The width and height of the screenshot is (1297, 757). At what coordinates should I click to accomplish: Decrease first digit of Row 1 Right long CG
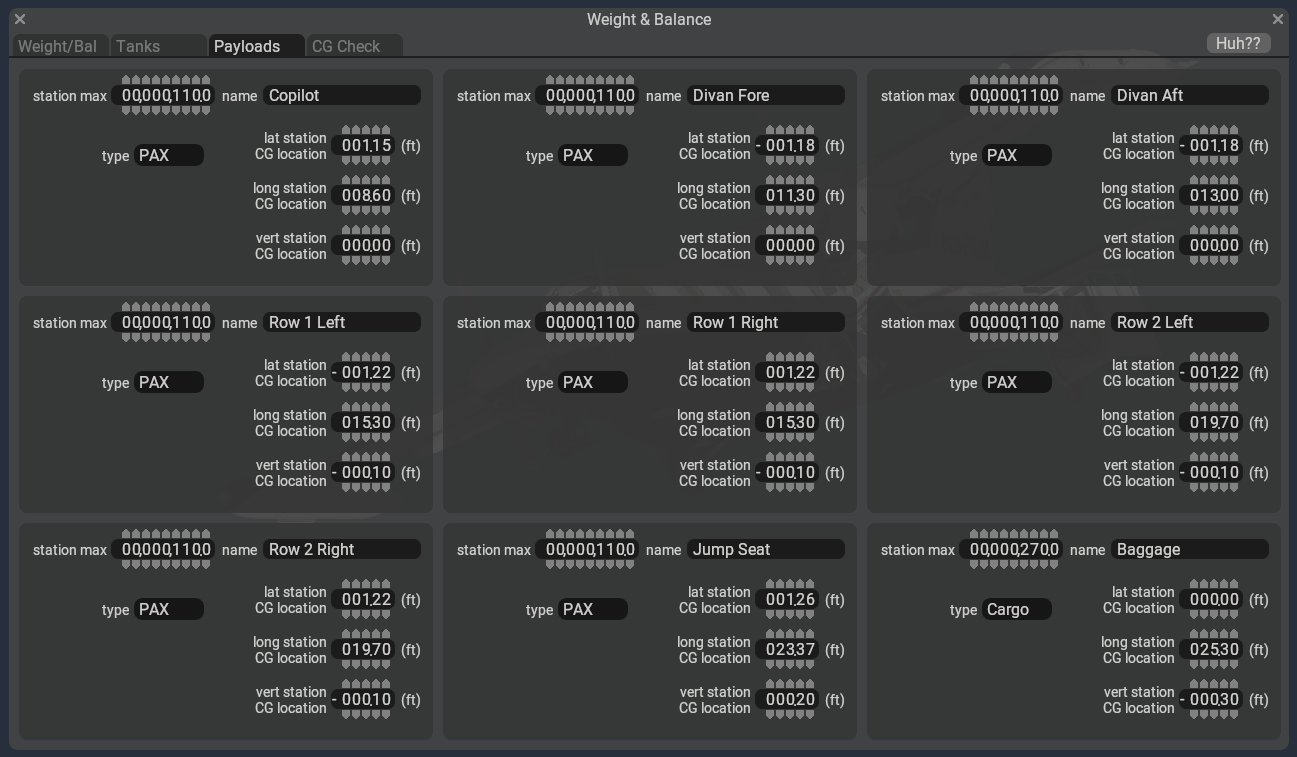click(x=772, y=438)
